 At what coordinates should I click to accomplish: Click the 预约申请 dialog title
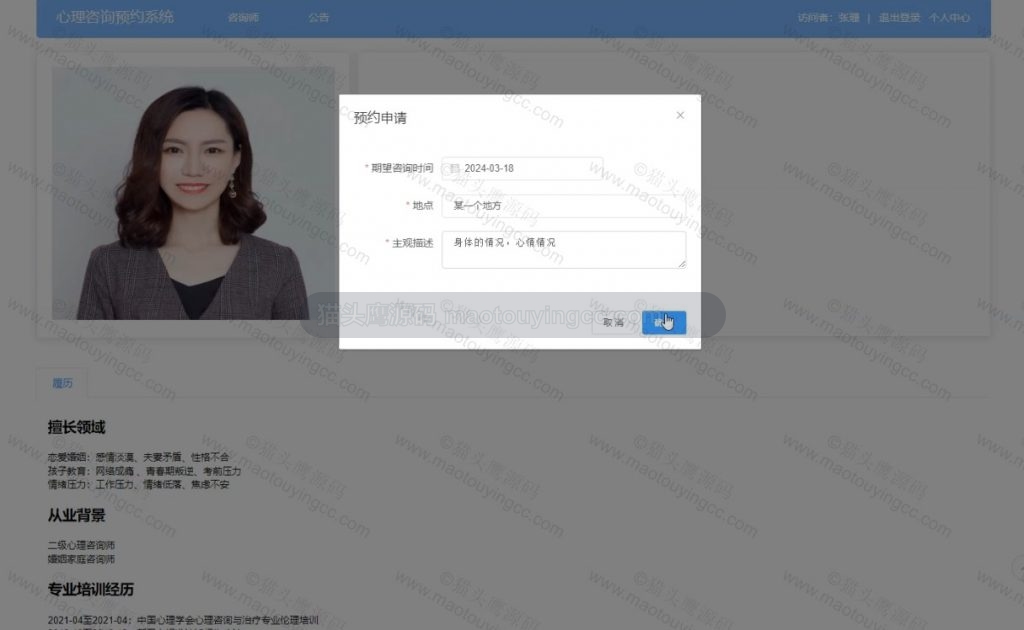pyautogui.click(x=380, y=118)
